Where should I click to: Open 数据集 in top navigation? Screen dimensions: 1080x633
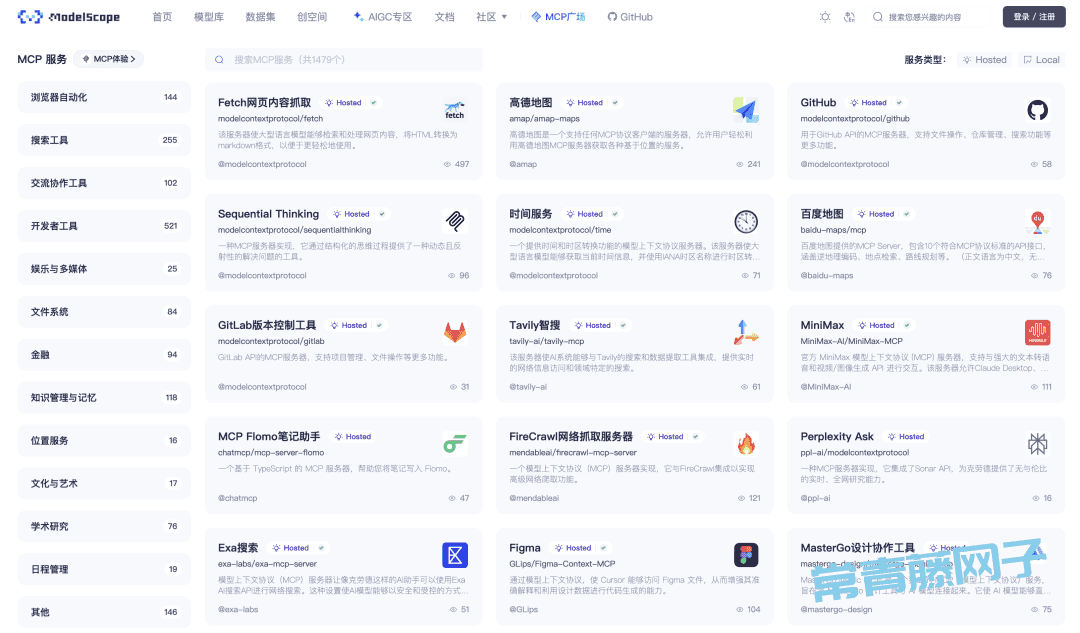coord(260,17)
